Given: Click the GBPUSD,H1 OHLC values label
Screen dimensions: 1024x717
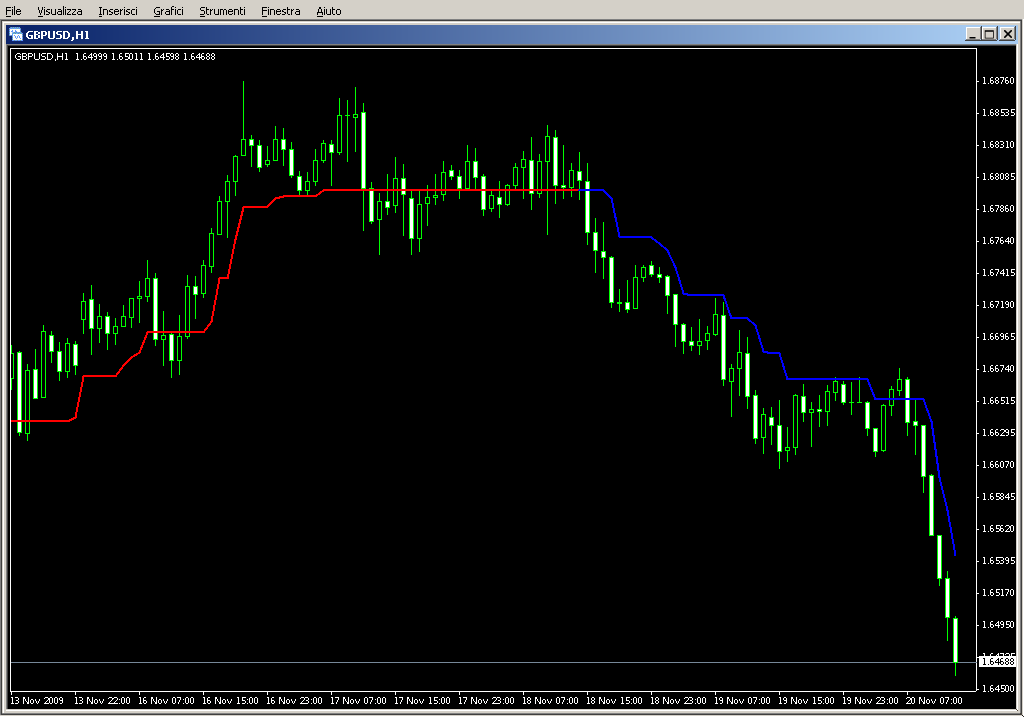Looking at the screenshot, I should [115, 57].
